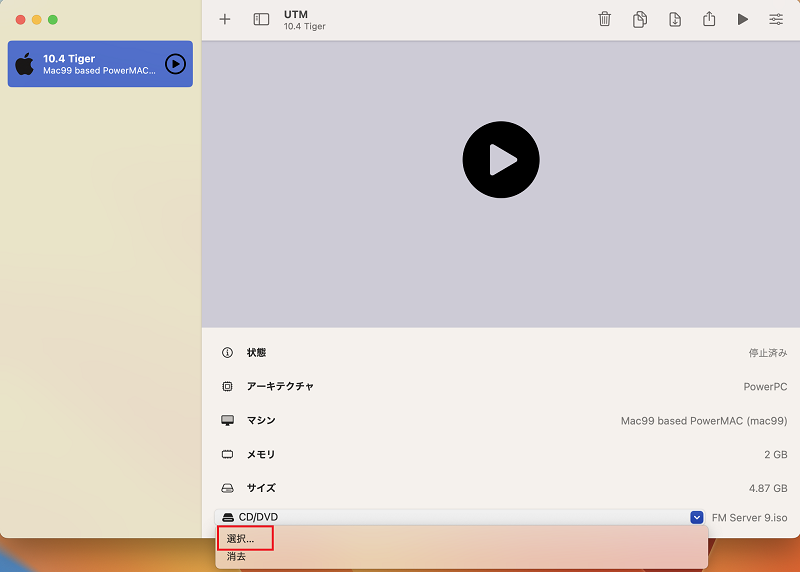800x572 pixels.
Task: Minimize the UTM window with yellow button
Action: (x=37, y=19)
